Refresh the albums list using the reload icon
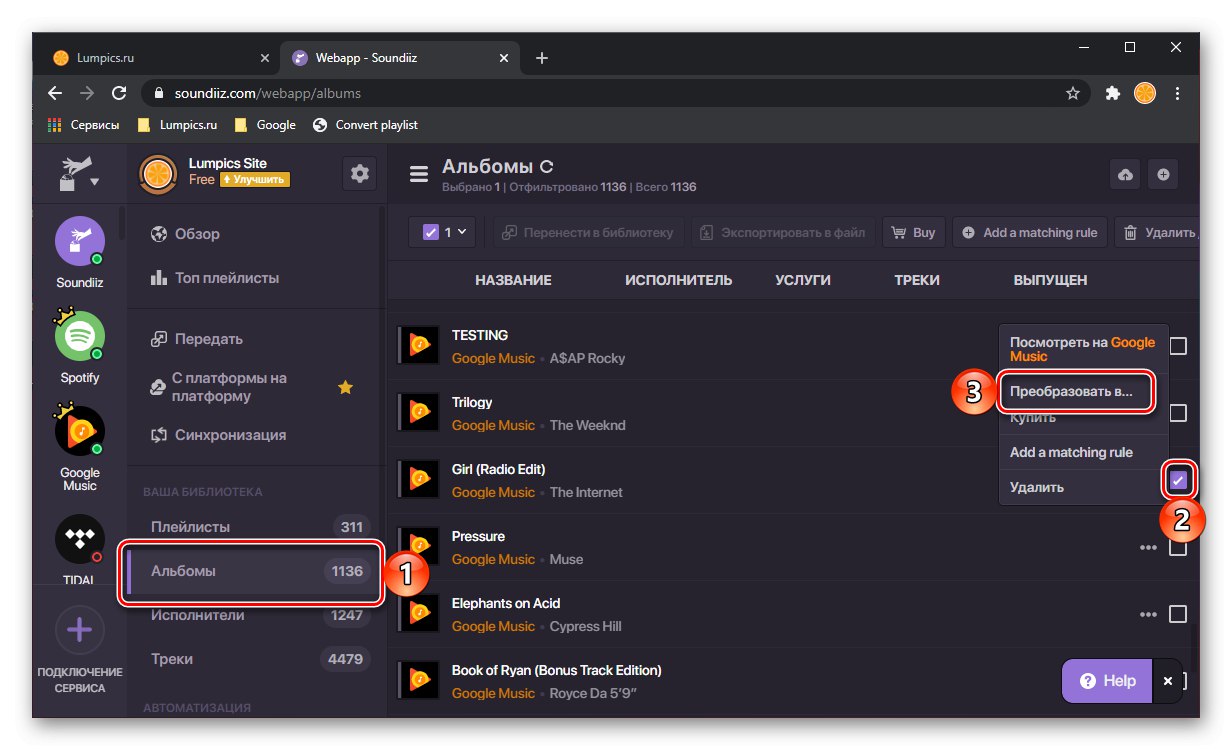The height and width of the screenshot is (750, 1232). click(x=546, y=167)
